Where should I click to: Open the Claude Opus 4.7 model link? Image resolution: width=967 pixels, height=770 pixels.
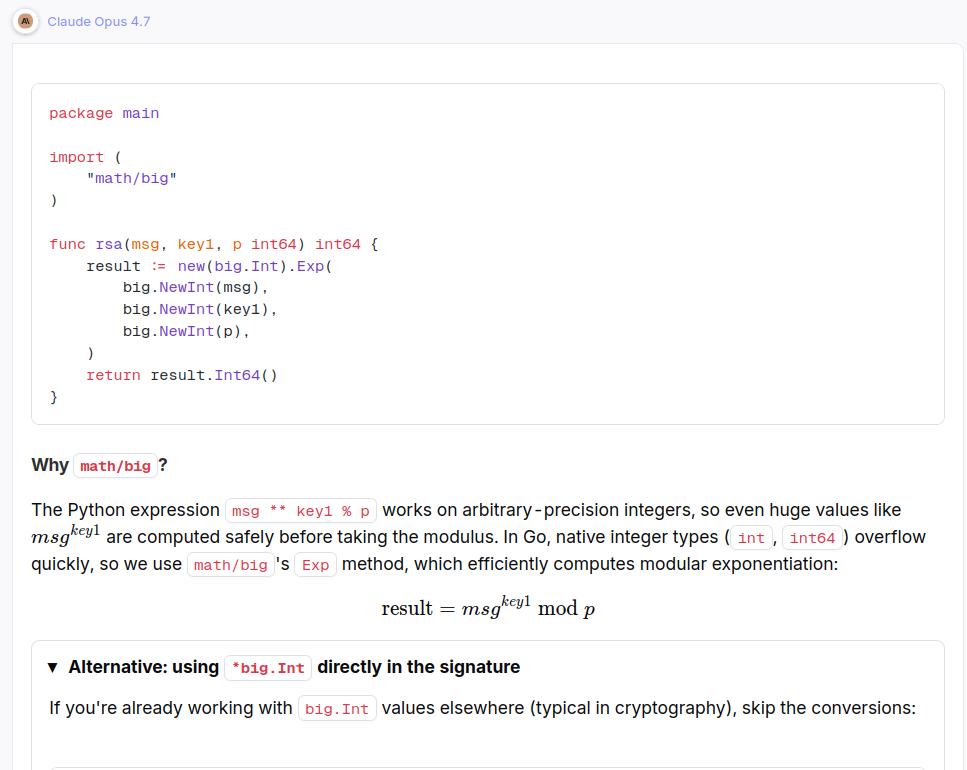[x=99, y=22]
